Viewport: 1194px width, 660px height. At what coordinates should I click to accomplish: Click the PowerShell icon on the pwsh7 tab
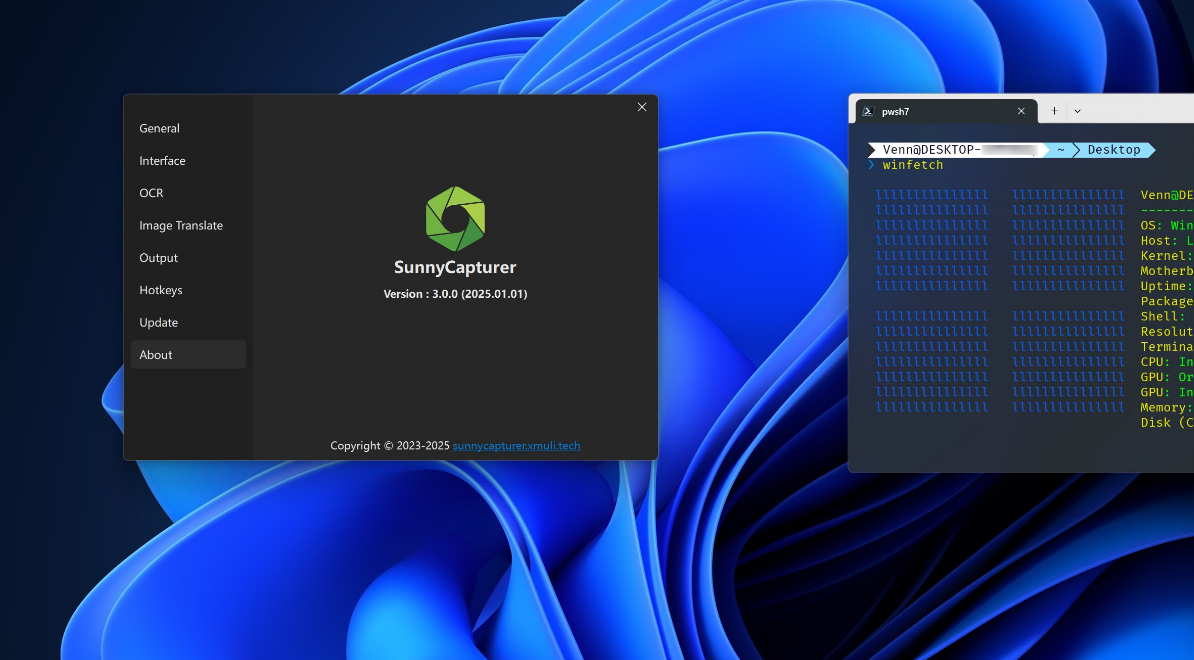coord(868,112)
